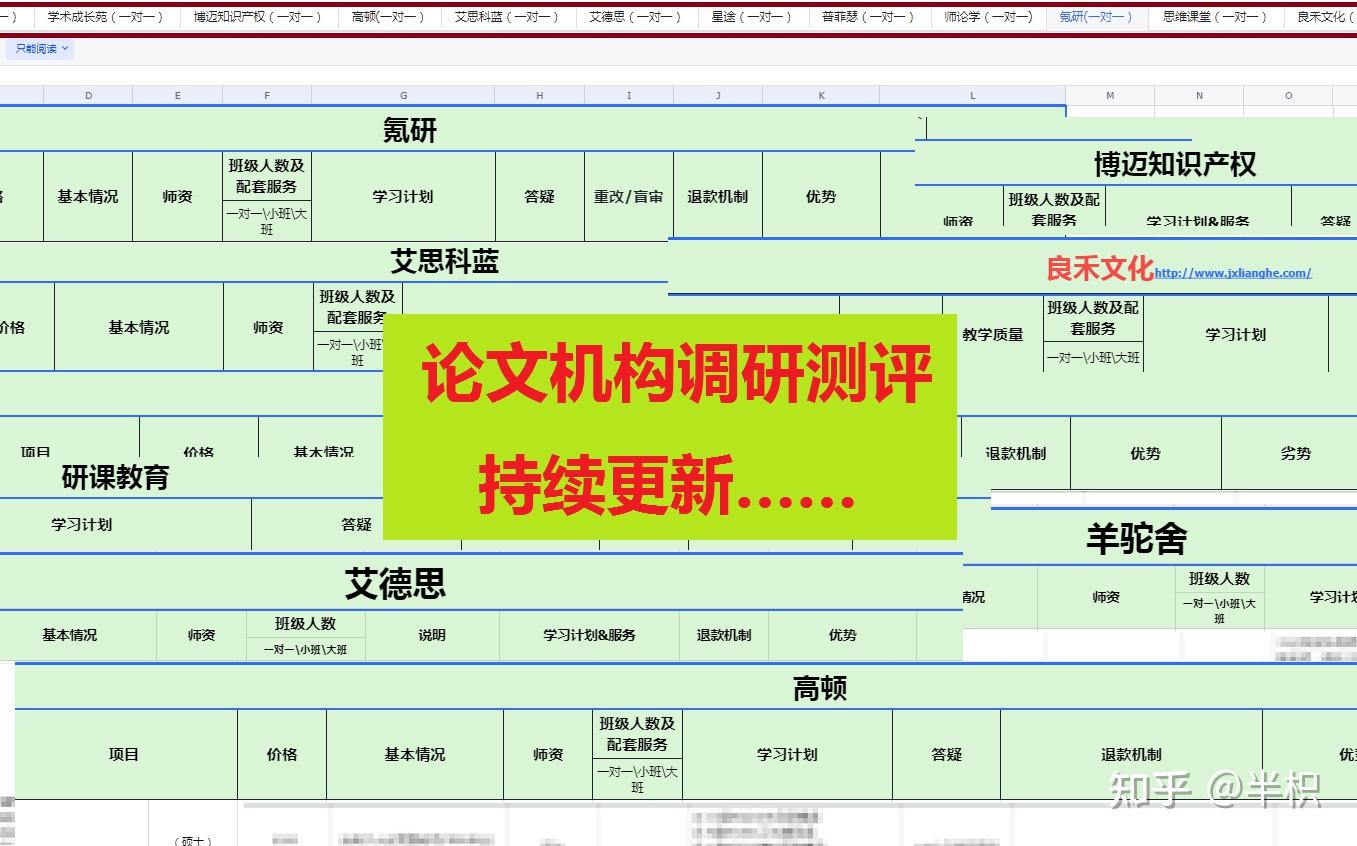The width and height of the screenshot is (1357, 846).
Task: Click the 博迈知识产权 title cell
Action: point(1175,164)
